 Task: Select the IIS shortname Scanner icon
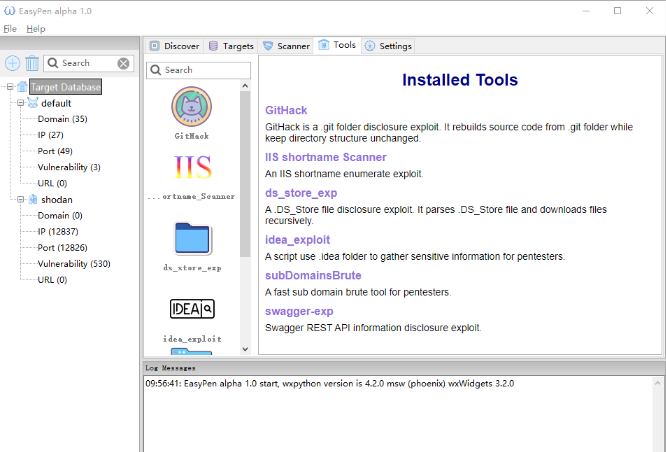tap(191, 167)
